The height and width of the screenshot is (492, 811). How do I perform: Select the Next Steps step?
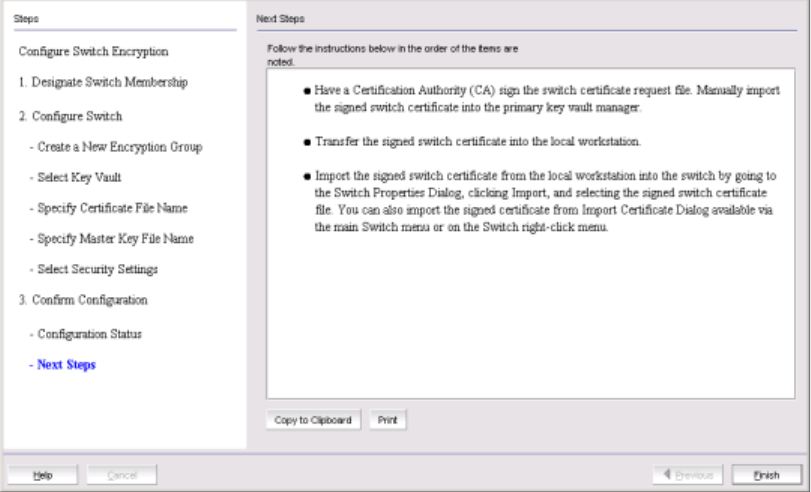click(x=63, y=365)
